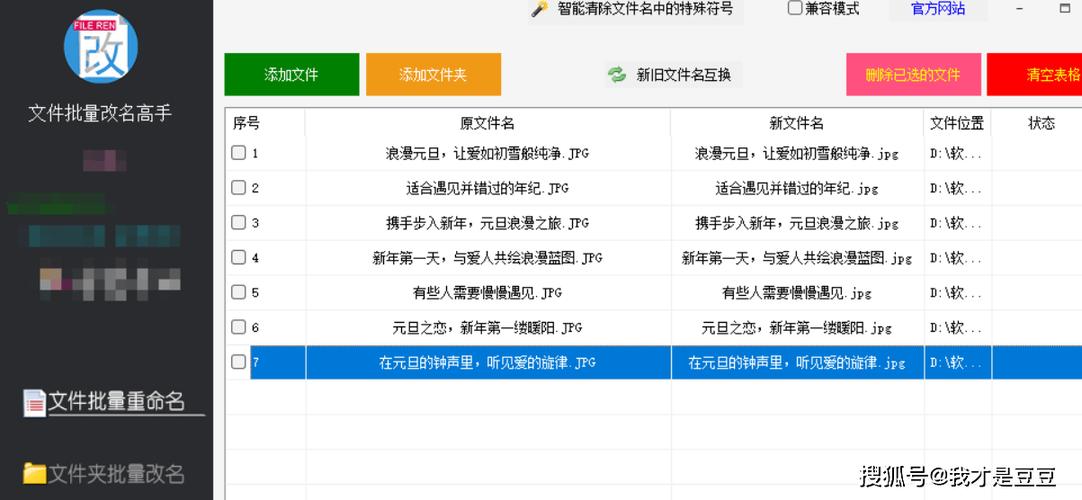Select original name 携手步入新年，元旦浪漫之旅.JPG
Screen dimensions: 1082x500
[487, 223]
